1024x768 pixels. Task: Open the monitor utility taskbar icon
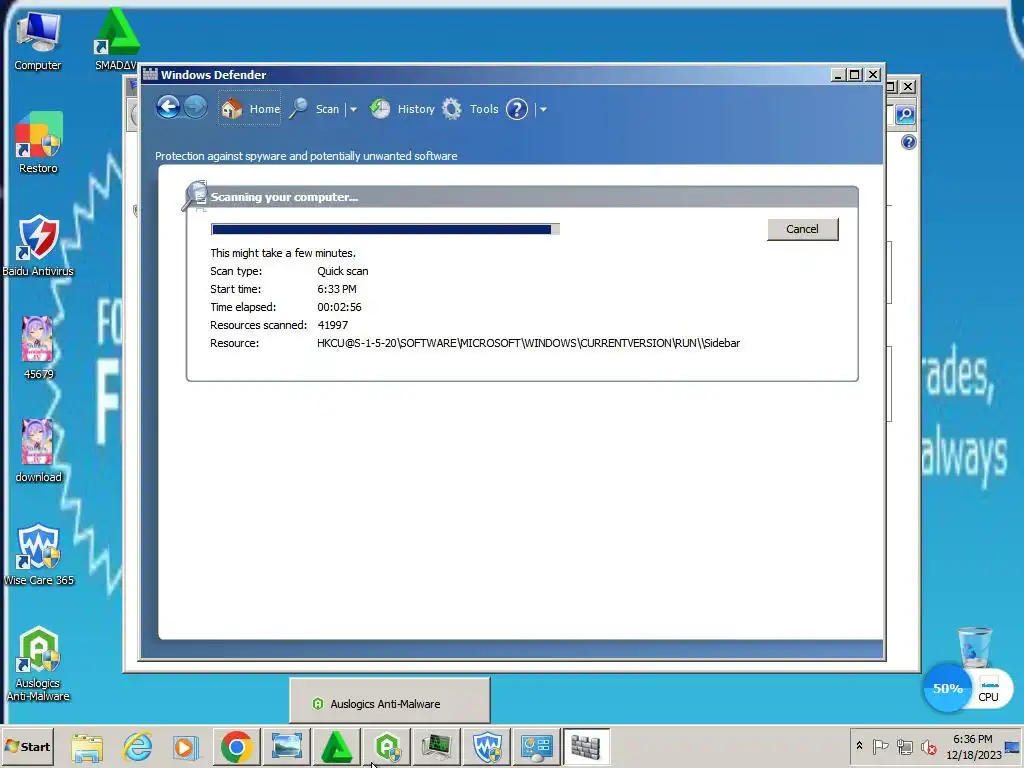[436, 746]
